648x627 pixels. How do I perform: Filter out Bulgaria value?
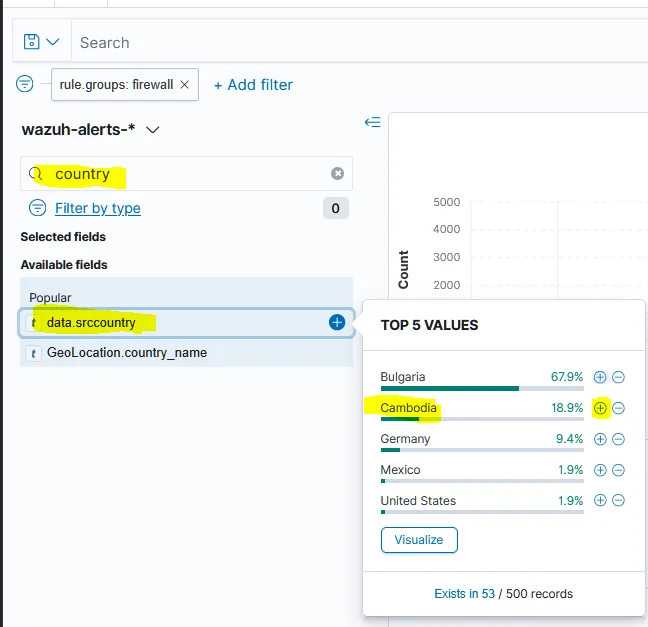click(x=618, y=377)
